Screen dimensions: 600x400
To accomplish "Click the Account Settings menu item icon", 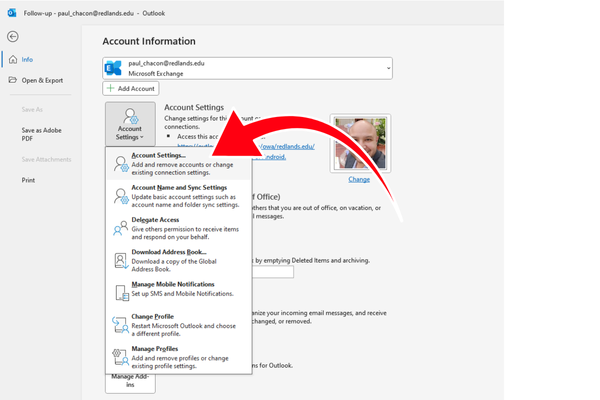I will coord(120,162).
